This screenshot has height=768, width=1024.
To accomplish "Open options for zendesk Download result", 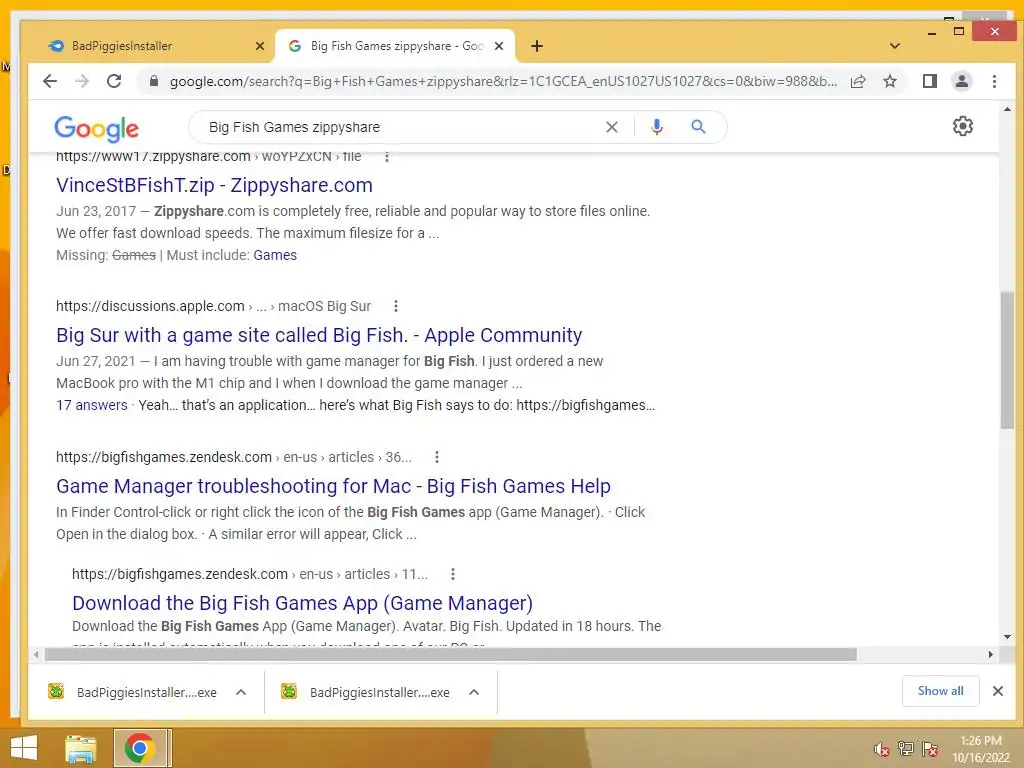I will pyautogui.click(x=453, y=574).
